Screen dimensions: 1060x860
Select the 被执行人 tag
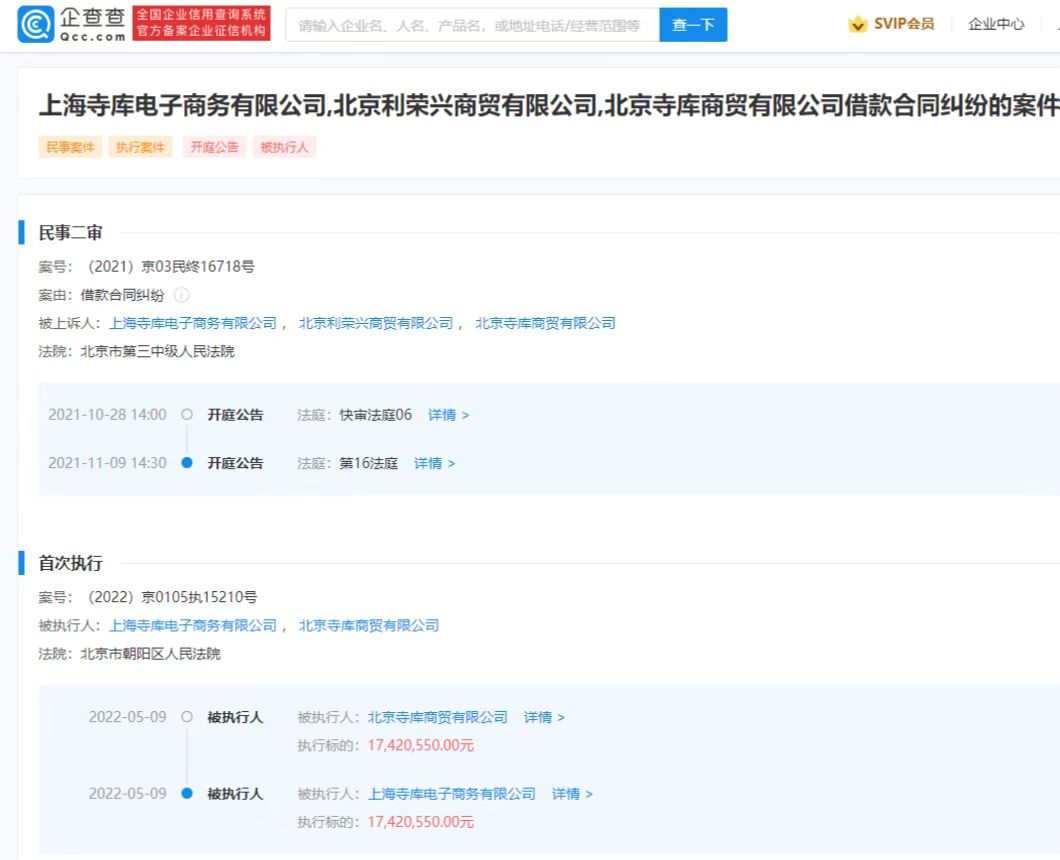point(285,147)
